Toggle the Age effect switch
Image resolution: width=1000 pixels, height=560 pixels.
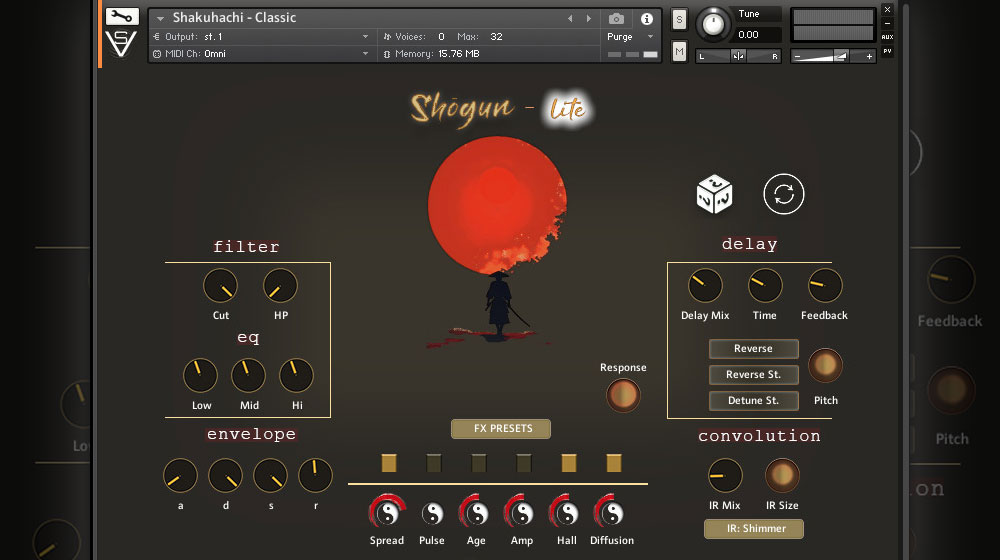click(x=479, y=463)
